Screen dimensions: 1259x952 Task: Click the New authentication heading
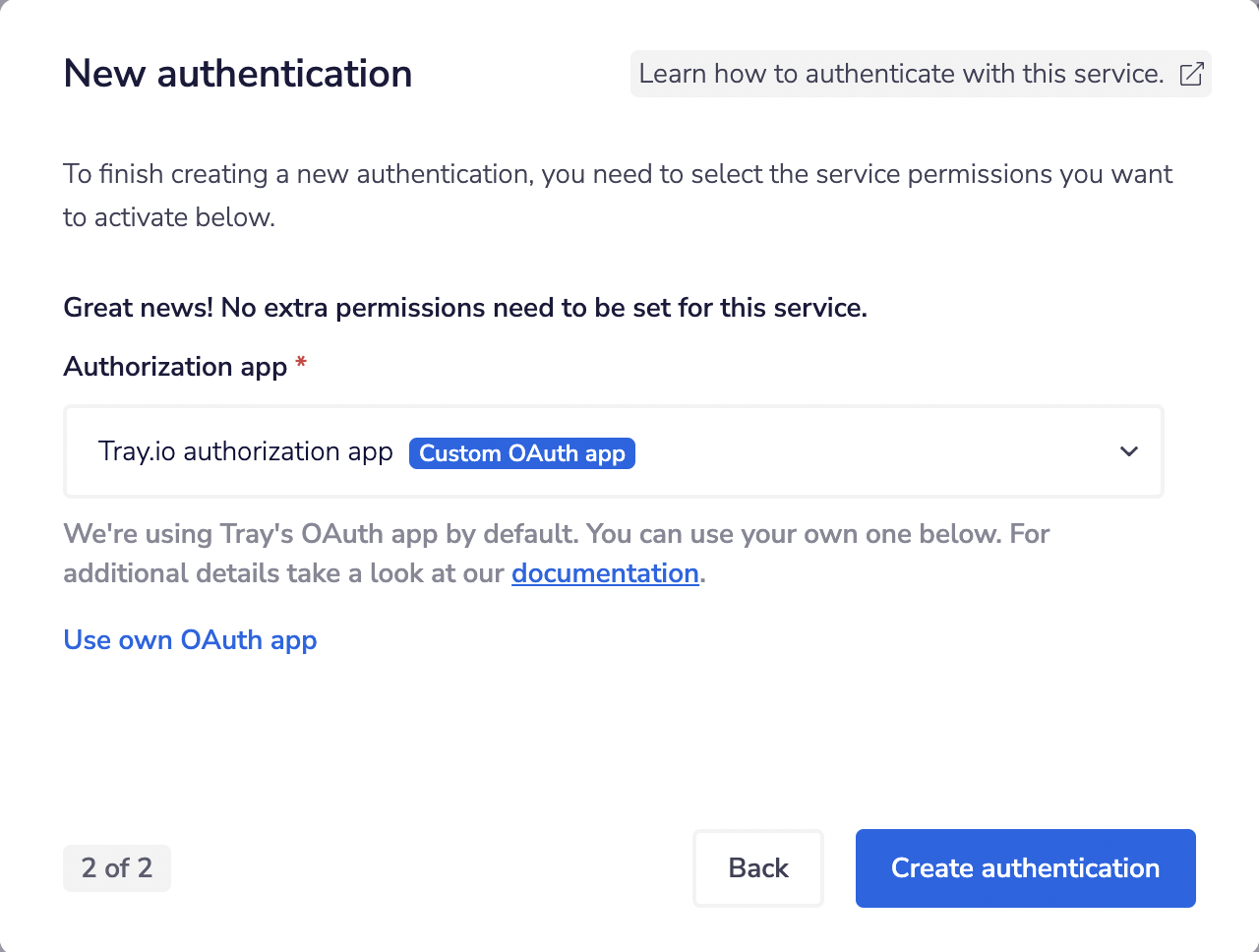click(237, 73)
